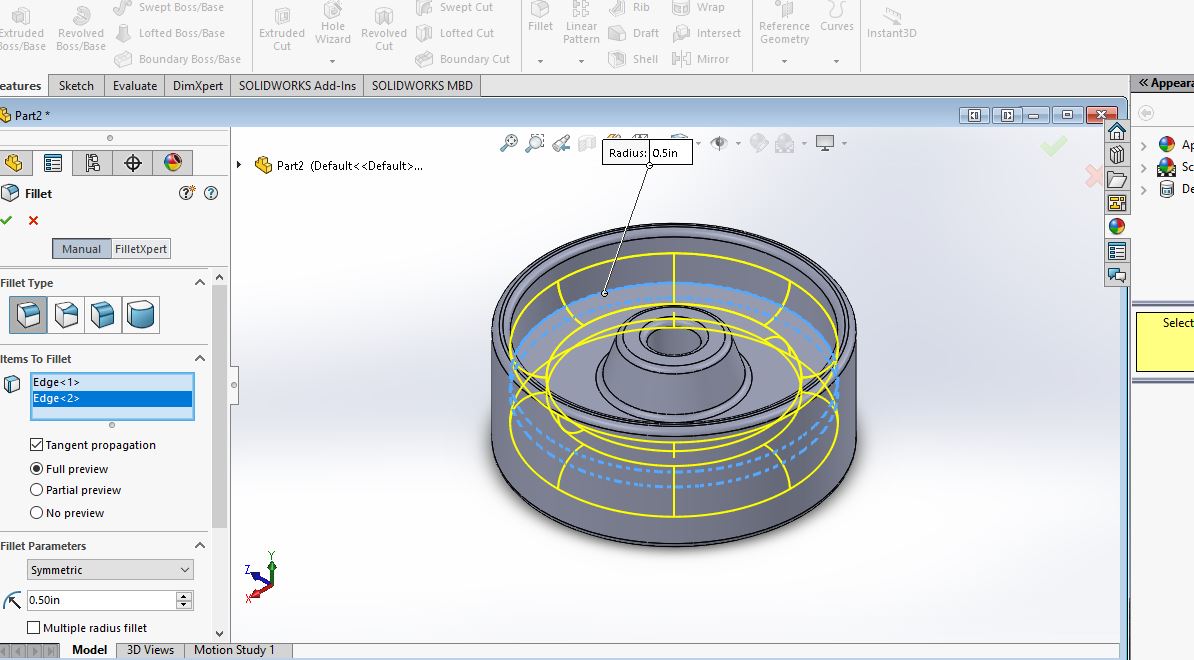Select the Full Round Fillet type
Screen dimensions: 1194x660
click(x=140, y=314)
